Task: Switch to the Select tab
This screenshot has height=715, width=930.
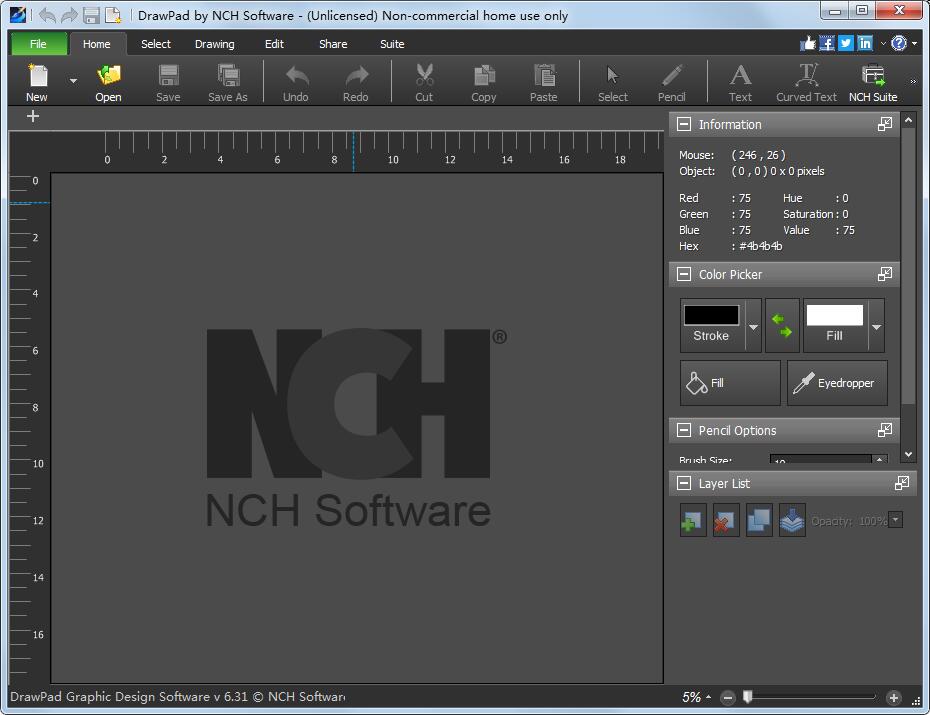Action: 156,44
